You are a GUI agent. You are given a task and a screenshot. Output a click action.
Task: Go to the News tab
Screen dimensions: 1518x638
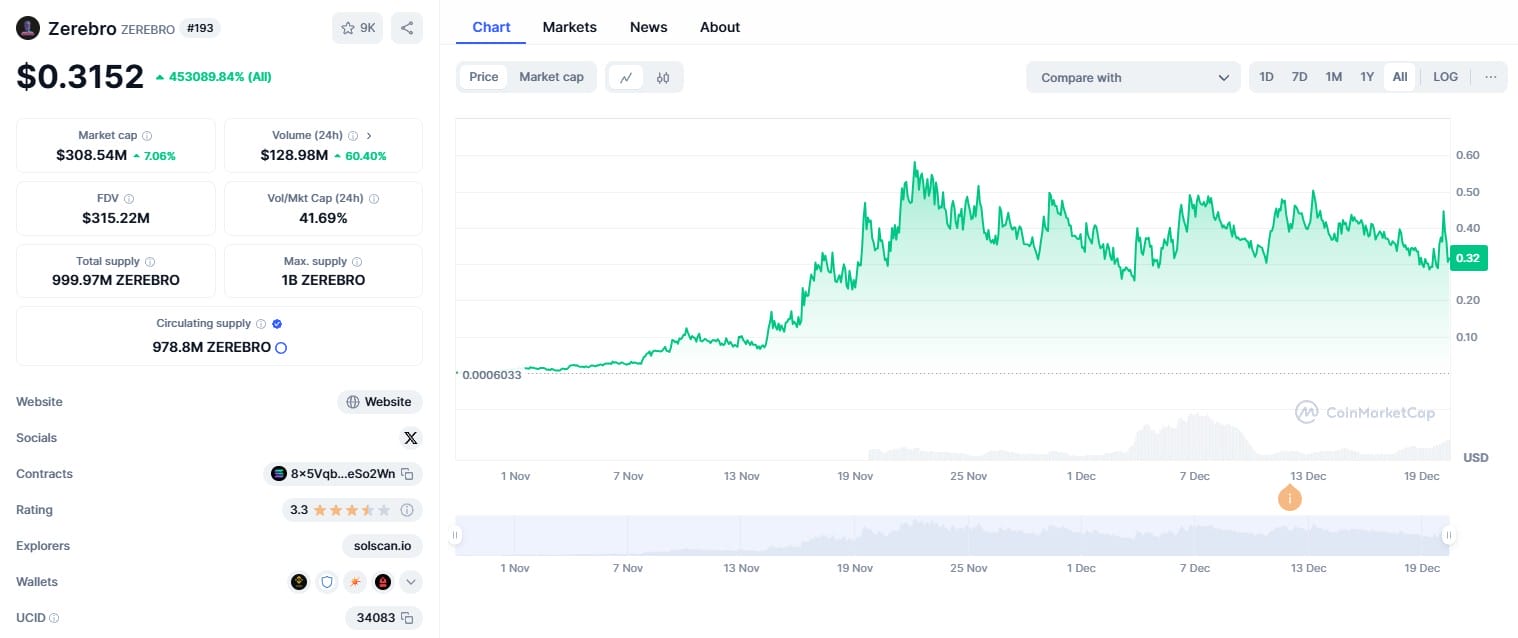649,27
